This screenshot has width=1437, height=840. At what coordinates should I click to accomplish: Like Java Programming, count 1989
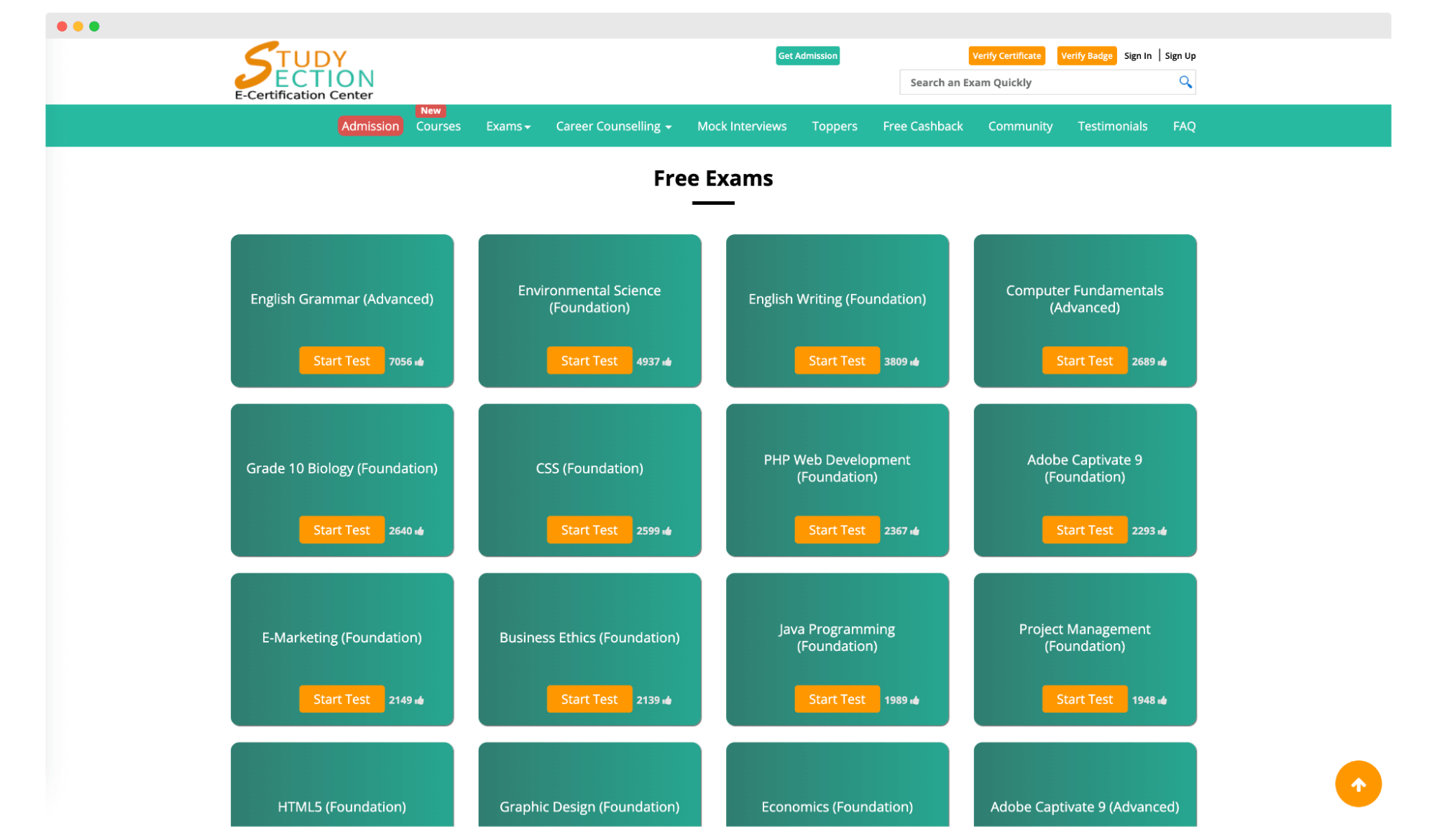click(914, 700)
